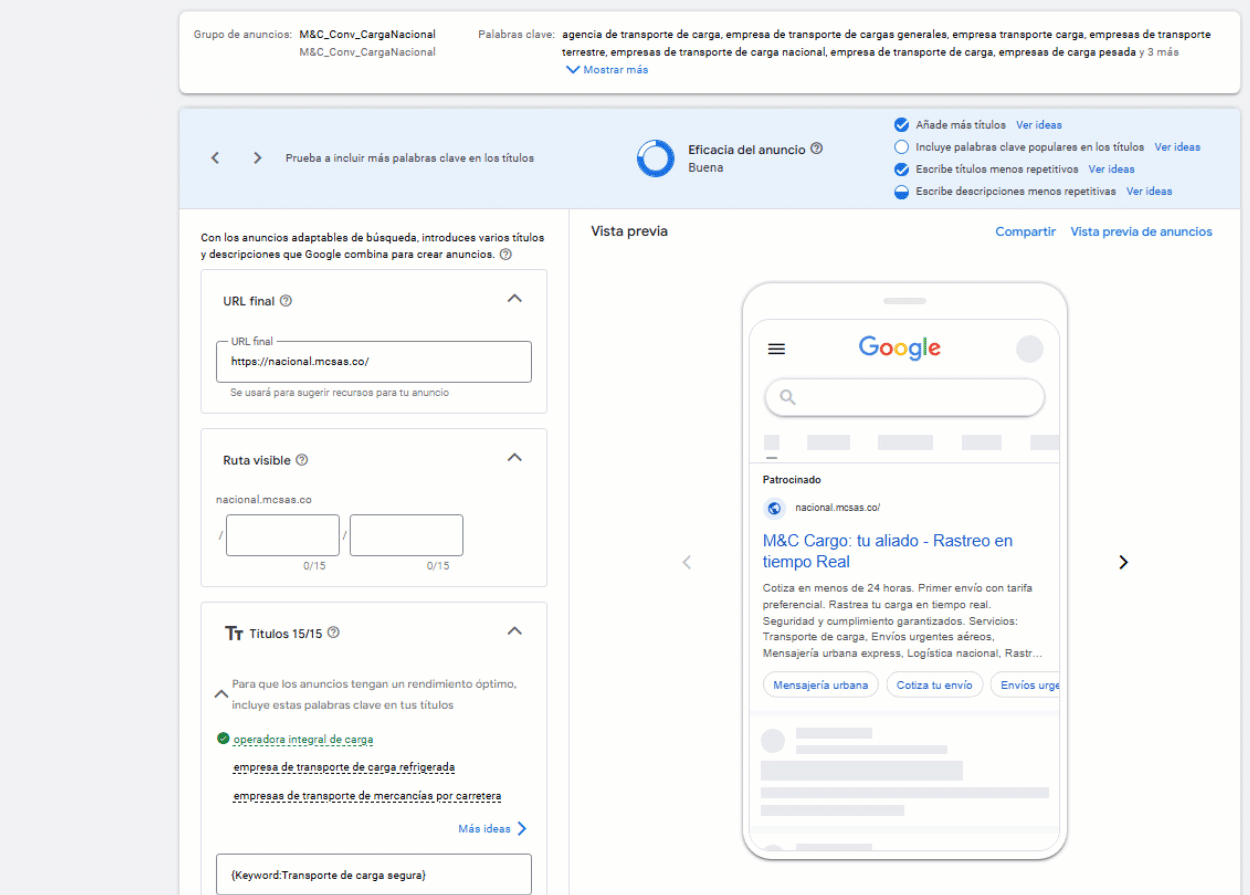
Task: Expand keywords list with Mostrar más
Action: [607, 70]
